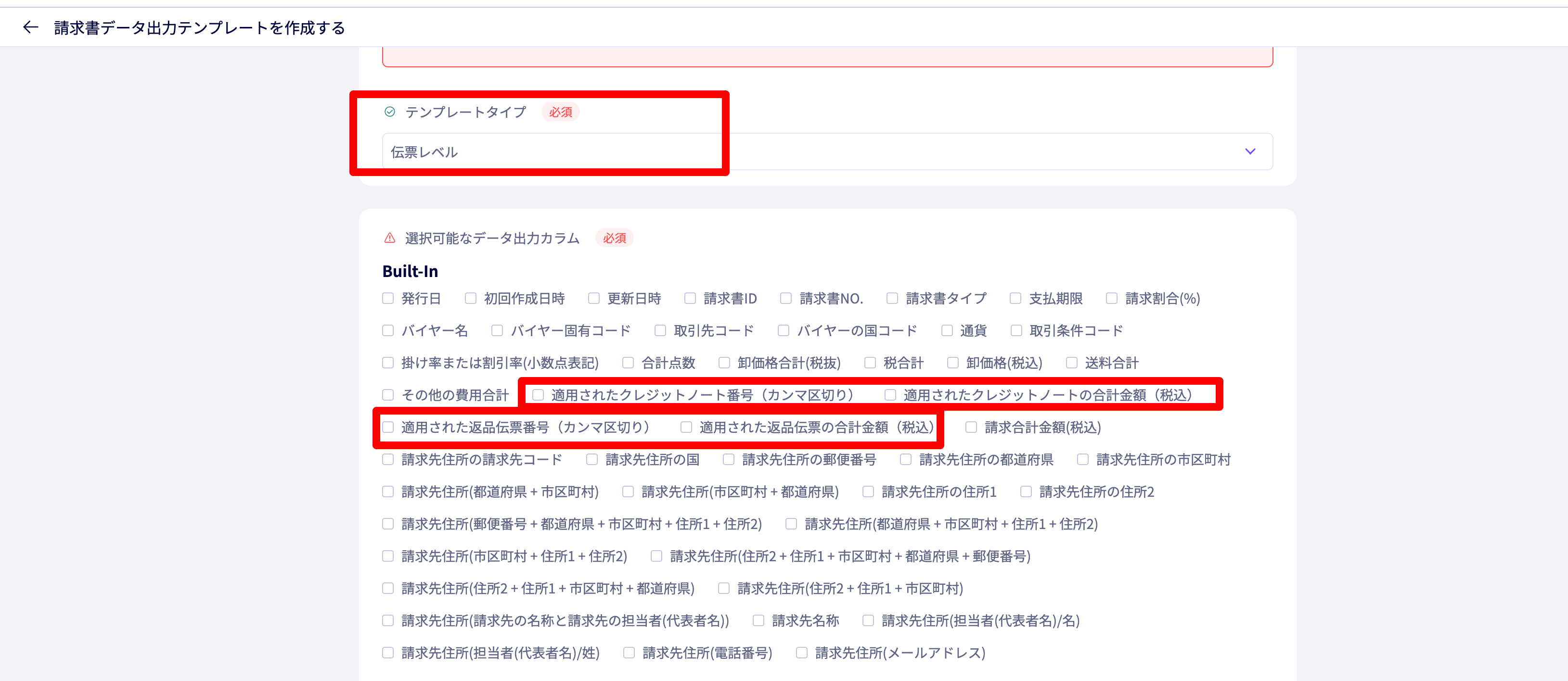
Task: Check the 請求先住所の請求先コード checkbox
Action: pyautogui.click(x=388, y=459)
